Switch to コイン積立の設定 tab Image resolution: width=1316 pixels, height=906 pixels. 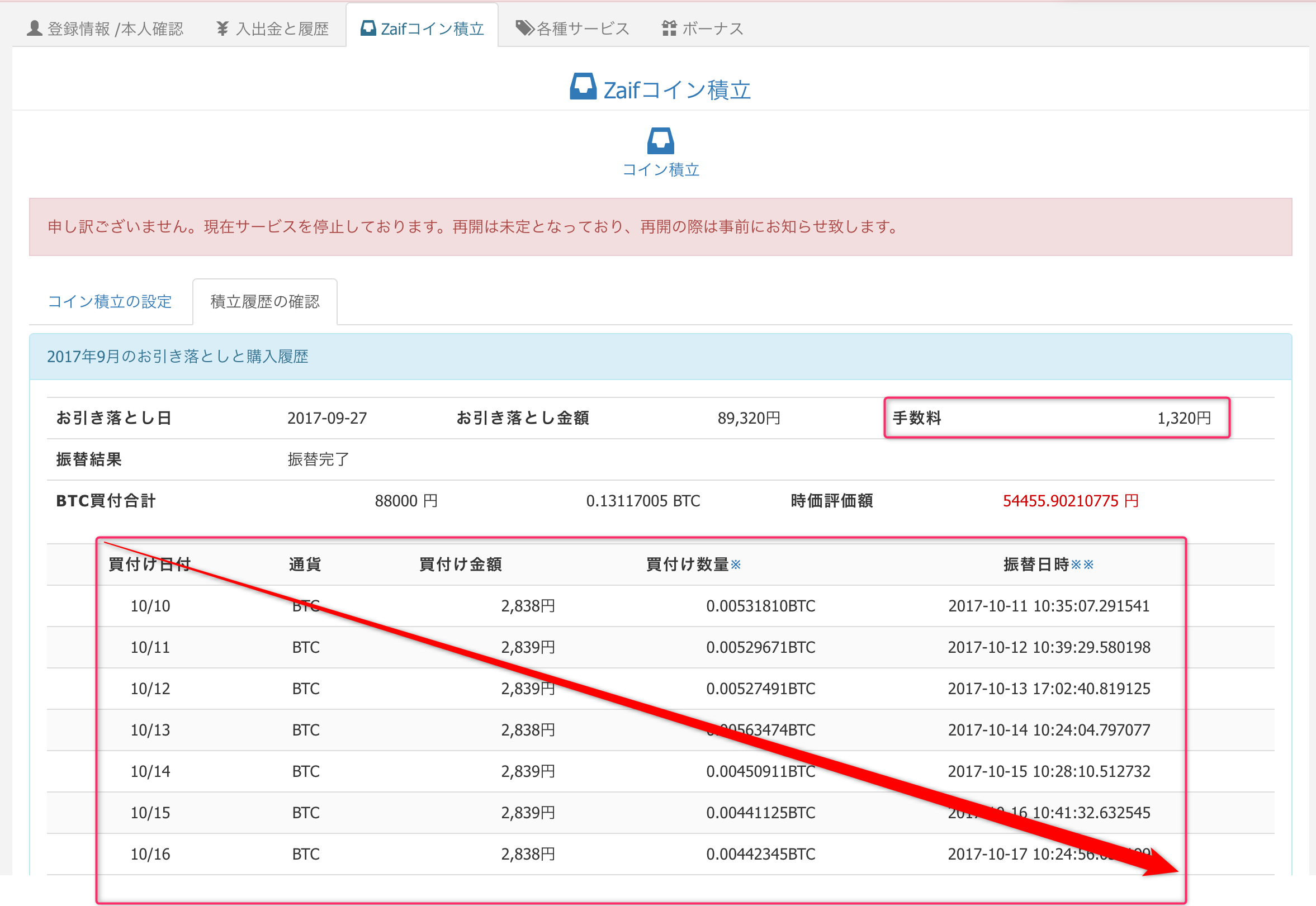coord(110,301)
